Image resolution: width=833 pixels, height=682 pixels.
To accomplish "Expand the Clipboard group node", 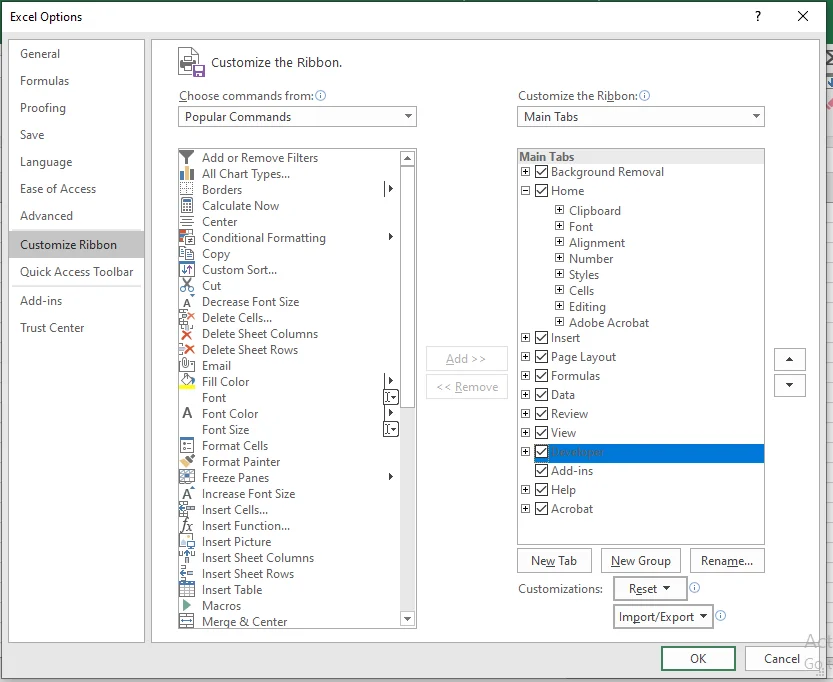I will pyautogui.click(x=559, y=210).
